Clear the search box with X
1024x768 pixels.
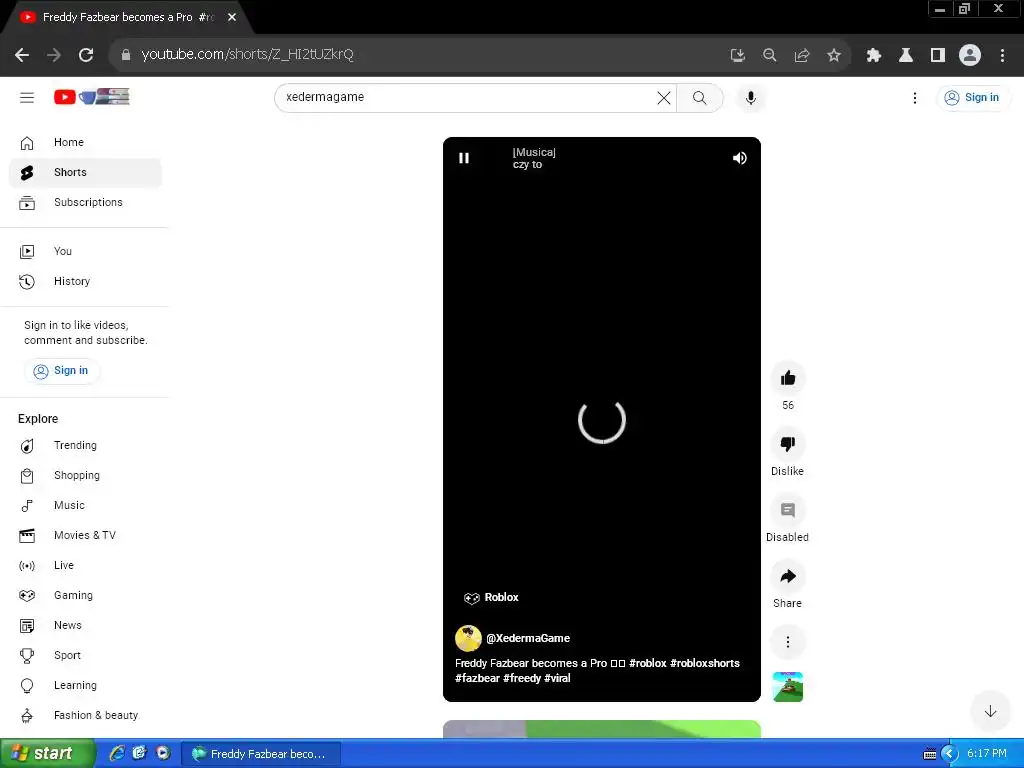pyautogui.click(x=664, y=98)
